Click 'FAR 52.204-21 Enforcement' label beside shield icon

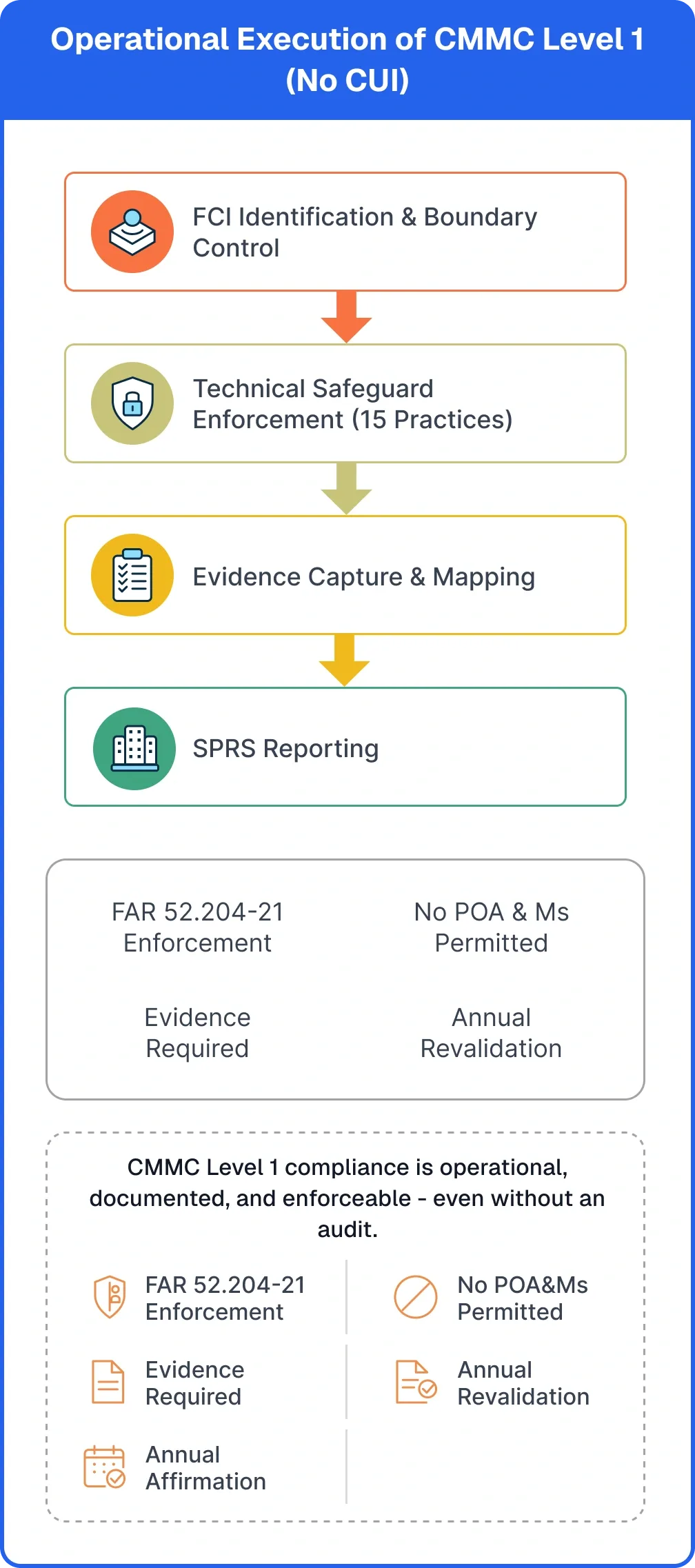click(225, 1298)
